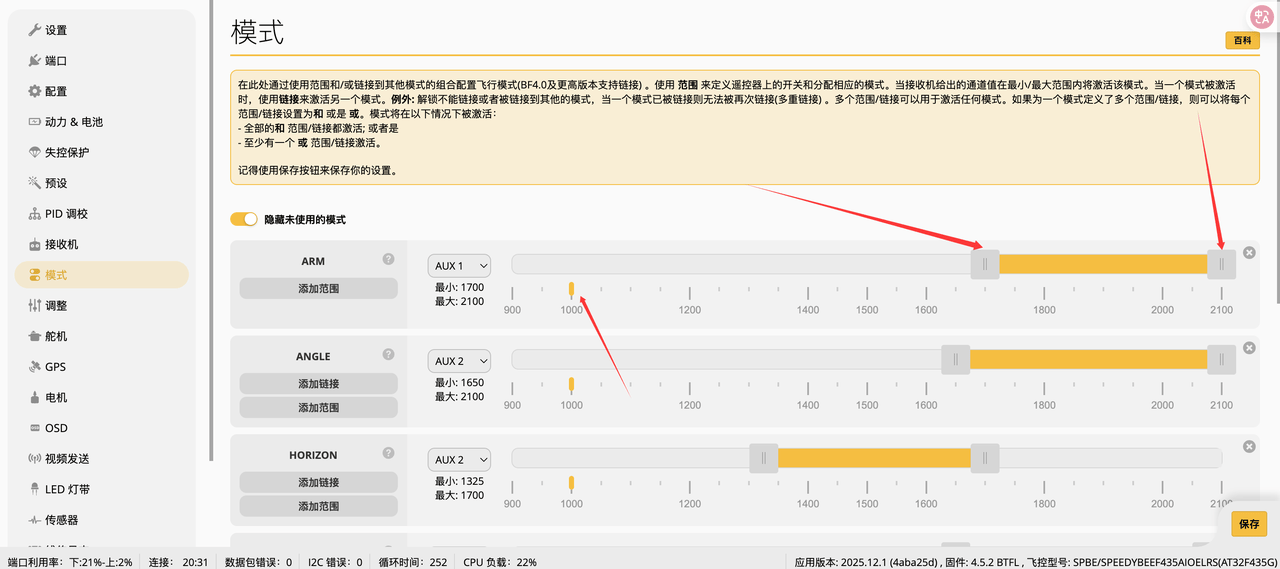1280x569 pixels.
Task: Click the OSD icon
Action: pyautogui.click(x=35, y=428)
